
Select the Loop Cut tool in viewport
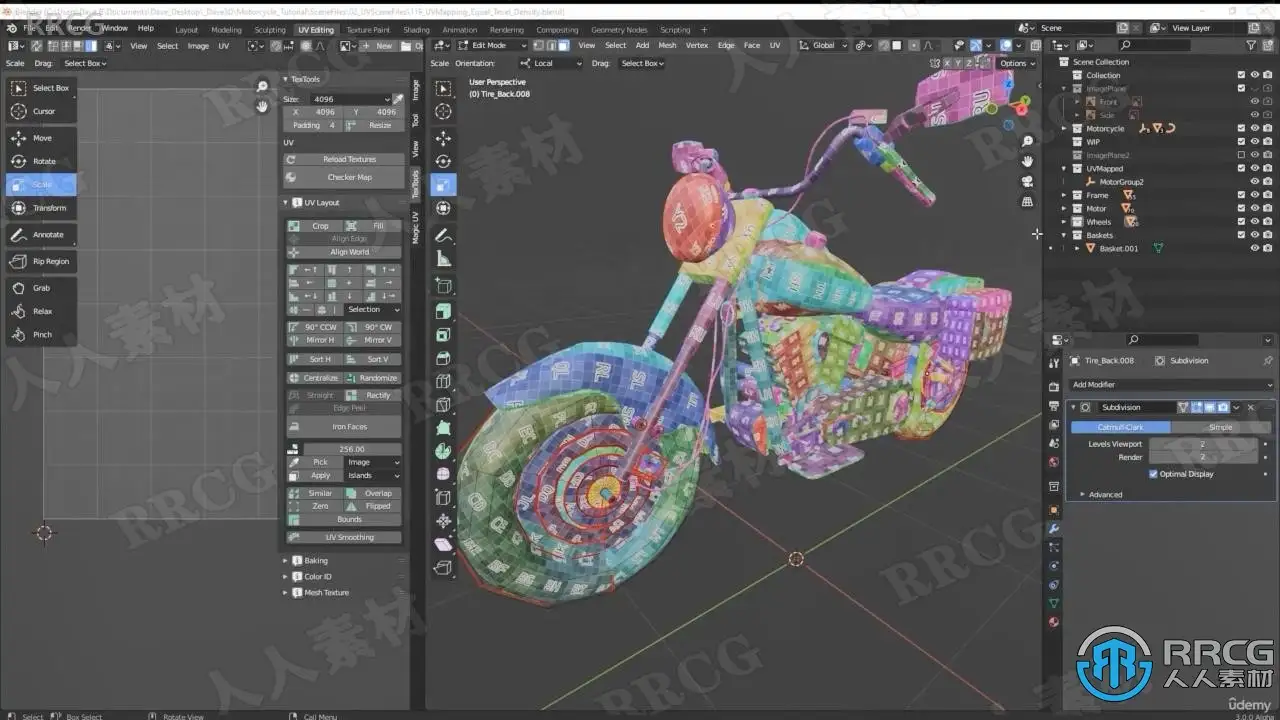coord(444,381)
